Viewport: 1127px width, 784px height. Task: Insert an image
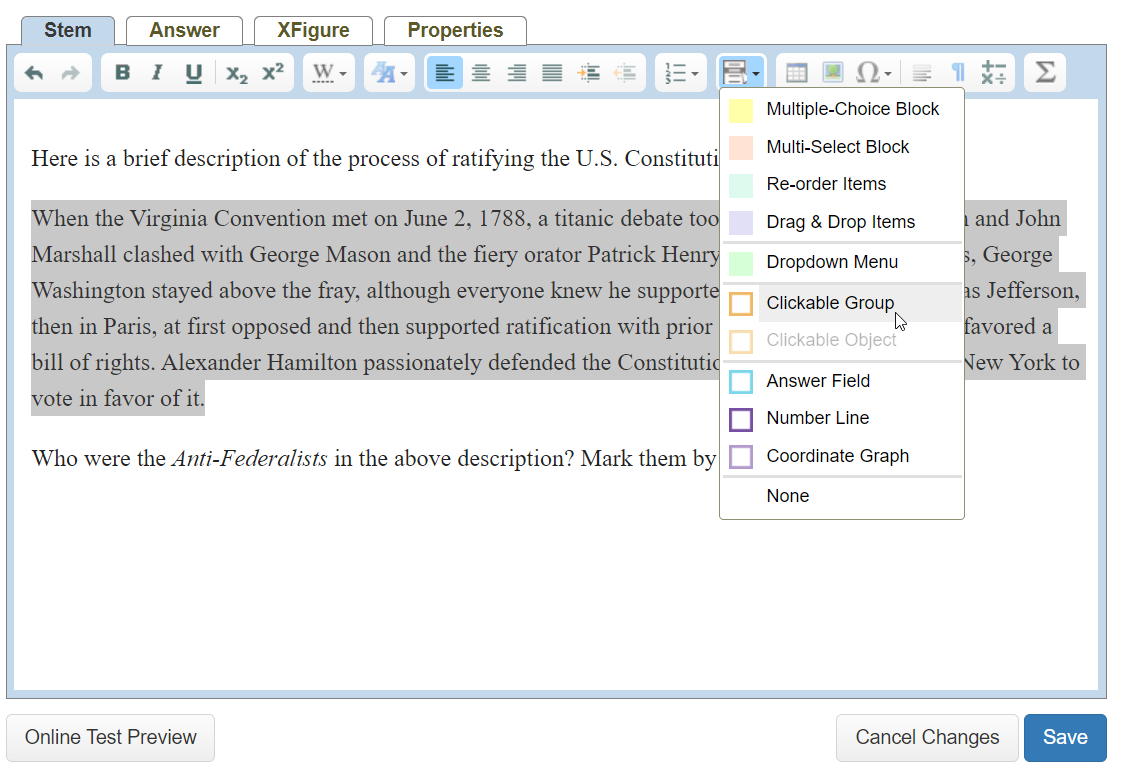[x=832, y=73]
